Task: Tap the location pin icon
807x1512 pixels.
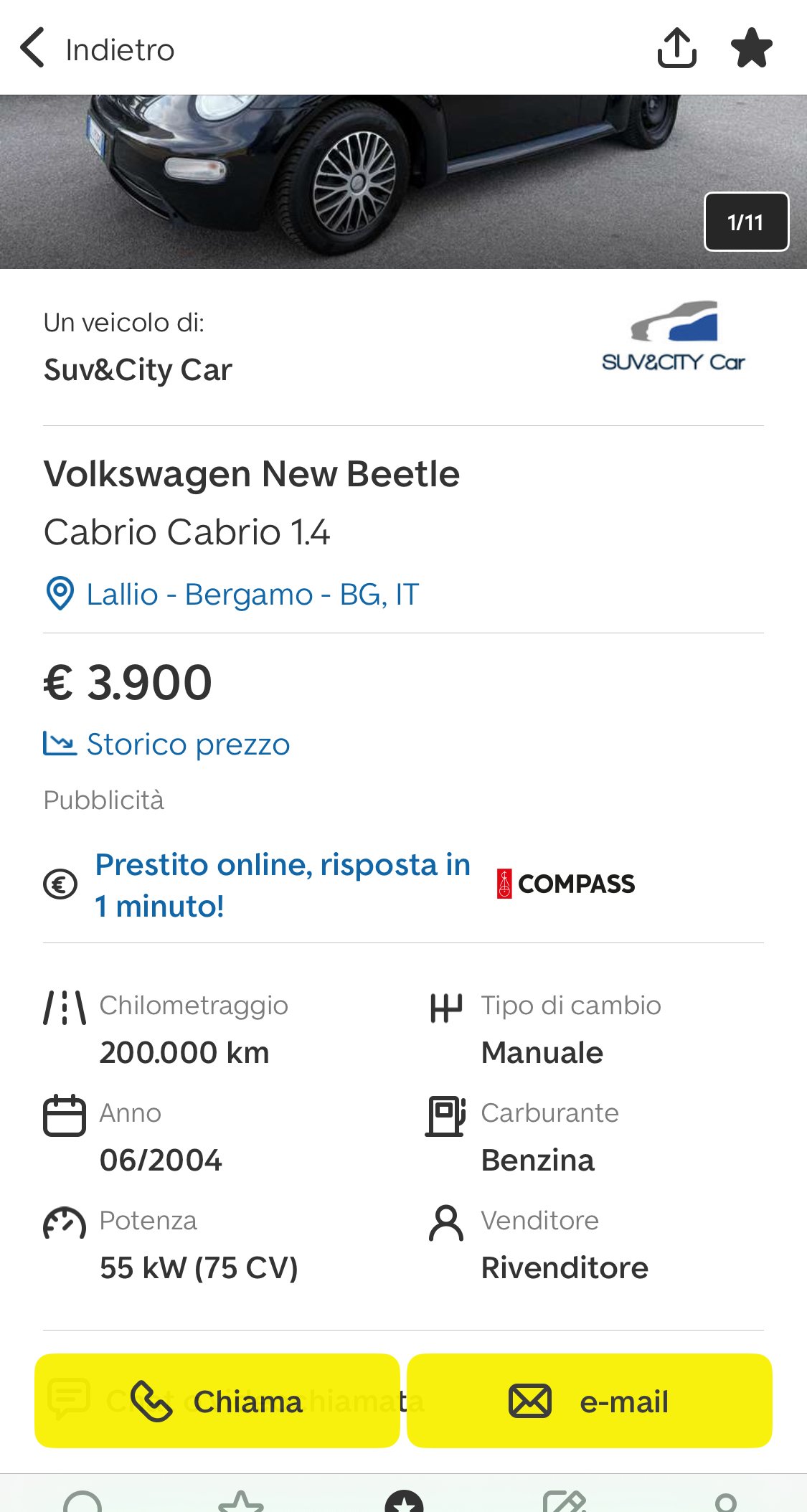Action: [60, 594]
